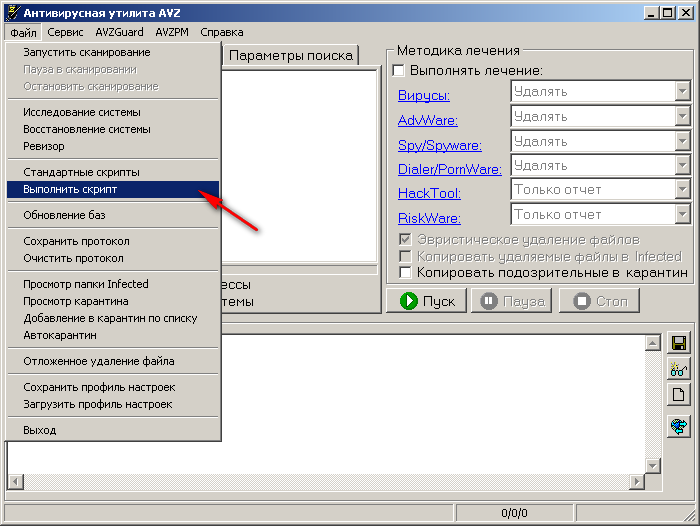Expand the HackTool action dropdown

click(683, 190)
